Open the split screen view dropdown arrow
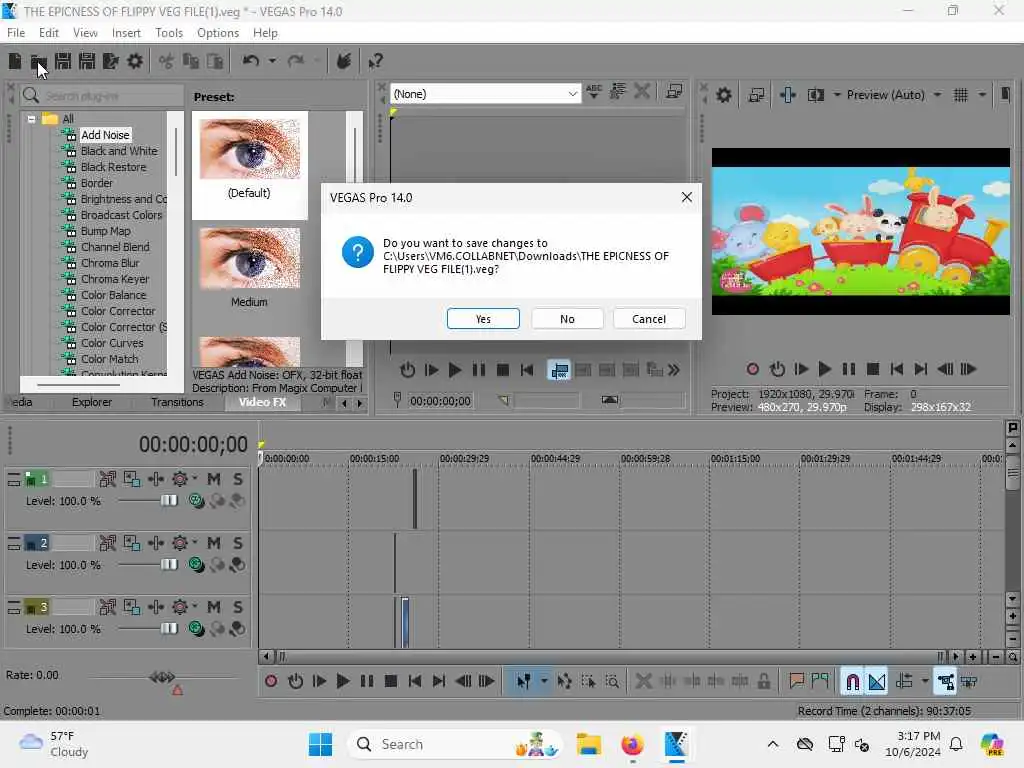The height and width of the screenshot is (768, 1024). pos(837,95)
